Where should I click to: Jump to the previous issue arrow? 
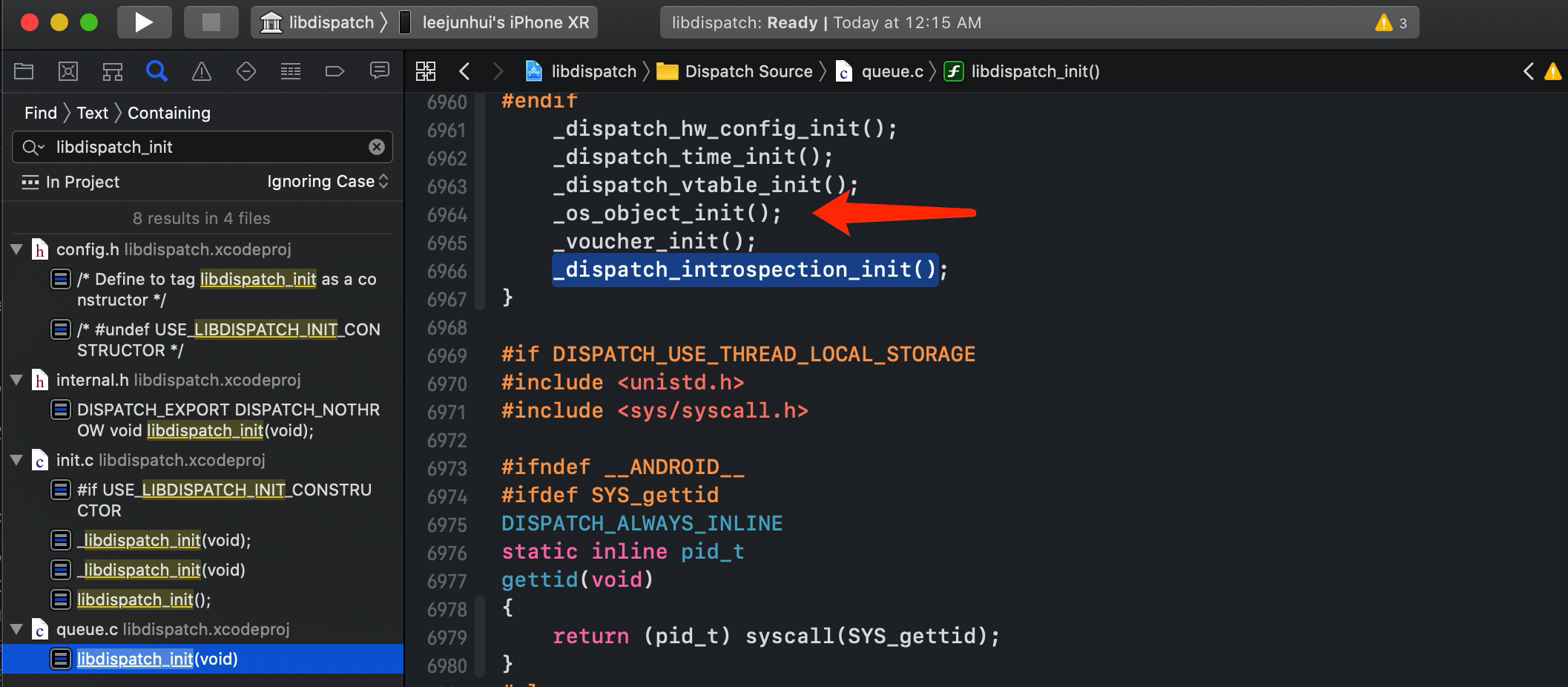tap(1528, 71)
